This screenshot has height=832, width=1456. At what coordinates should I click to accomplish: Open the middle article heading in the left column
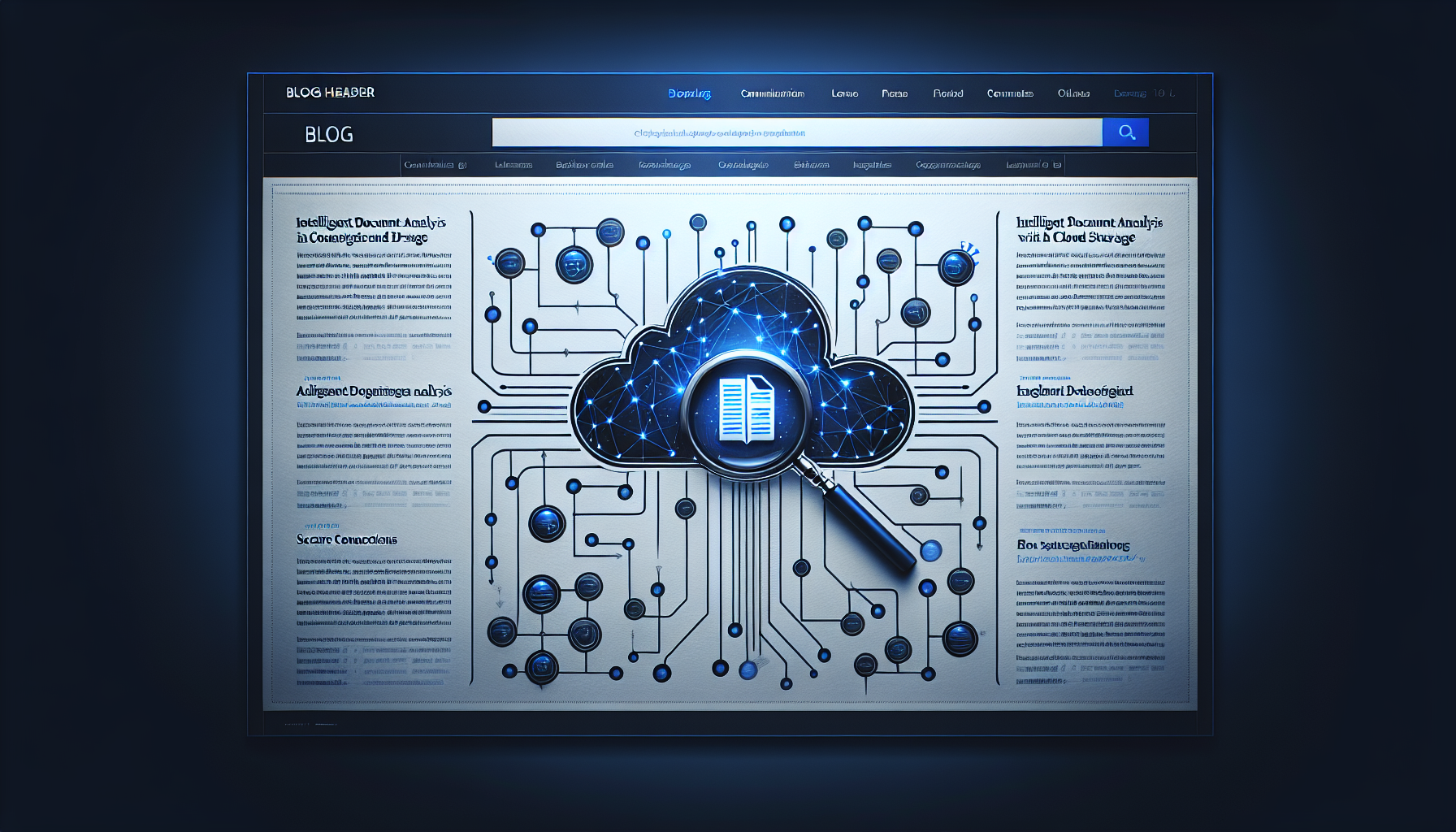coord(373,392)
